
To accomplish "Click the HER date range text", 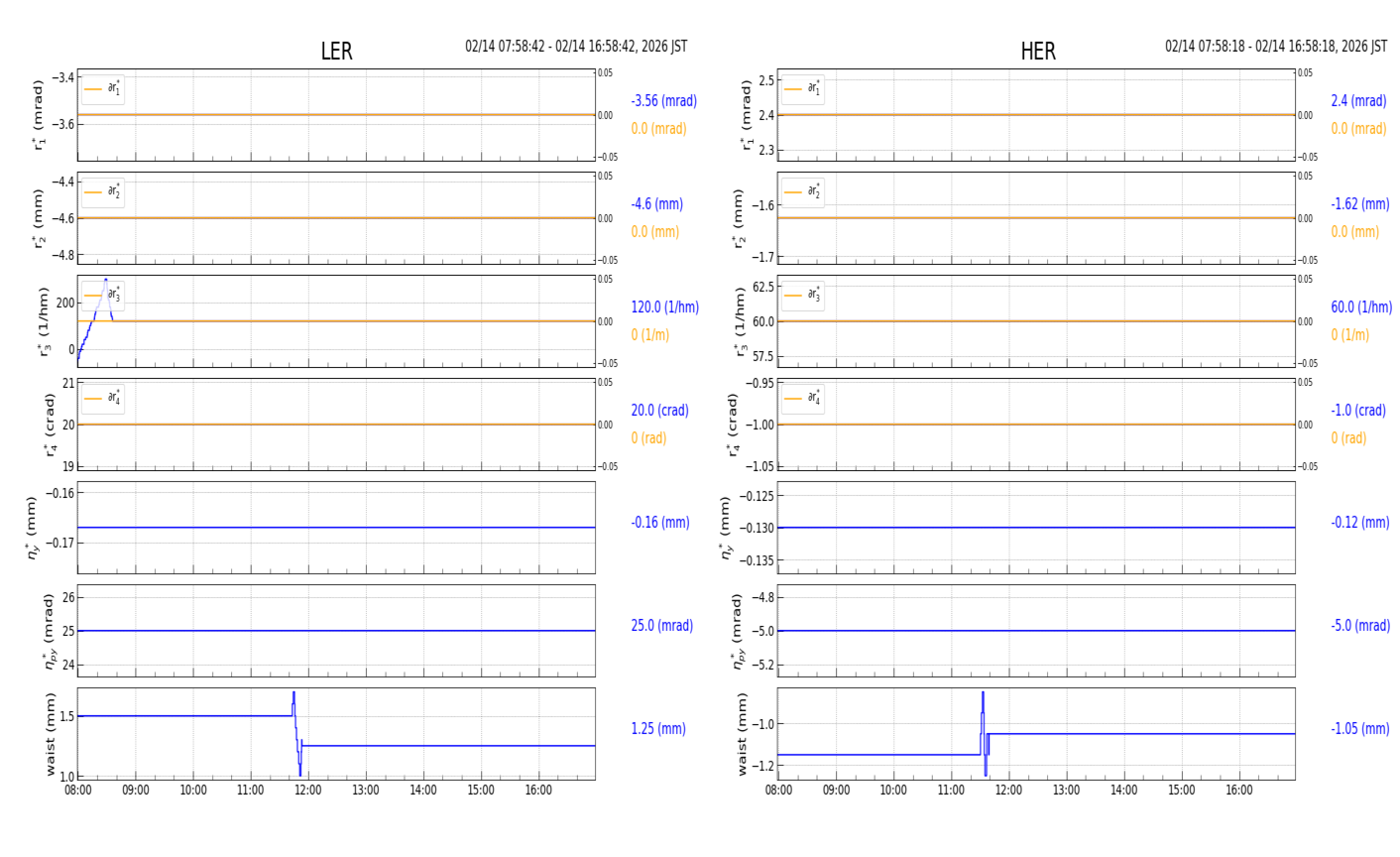I will click(x=1275, y=47).
